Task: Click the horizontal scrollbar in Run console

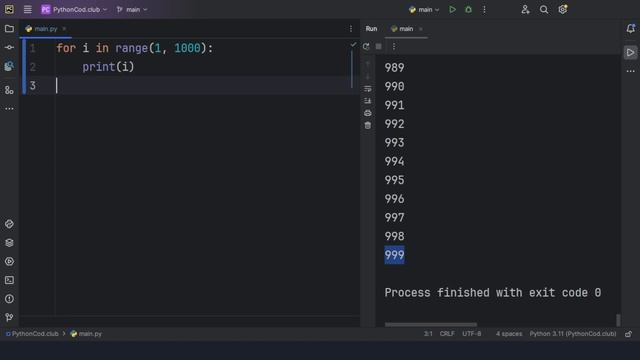Action: pos(431,325)
